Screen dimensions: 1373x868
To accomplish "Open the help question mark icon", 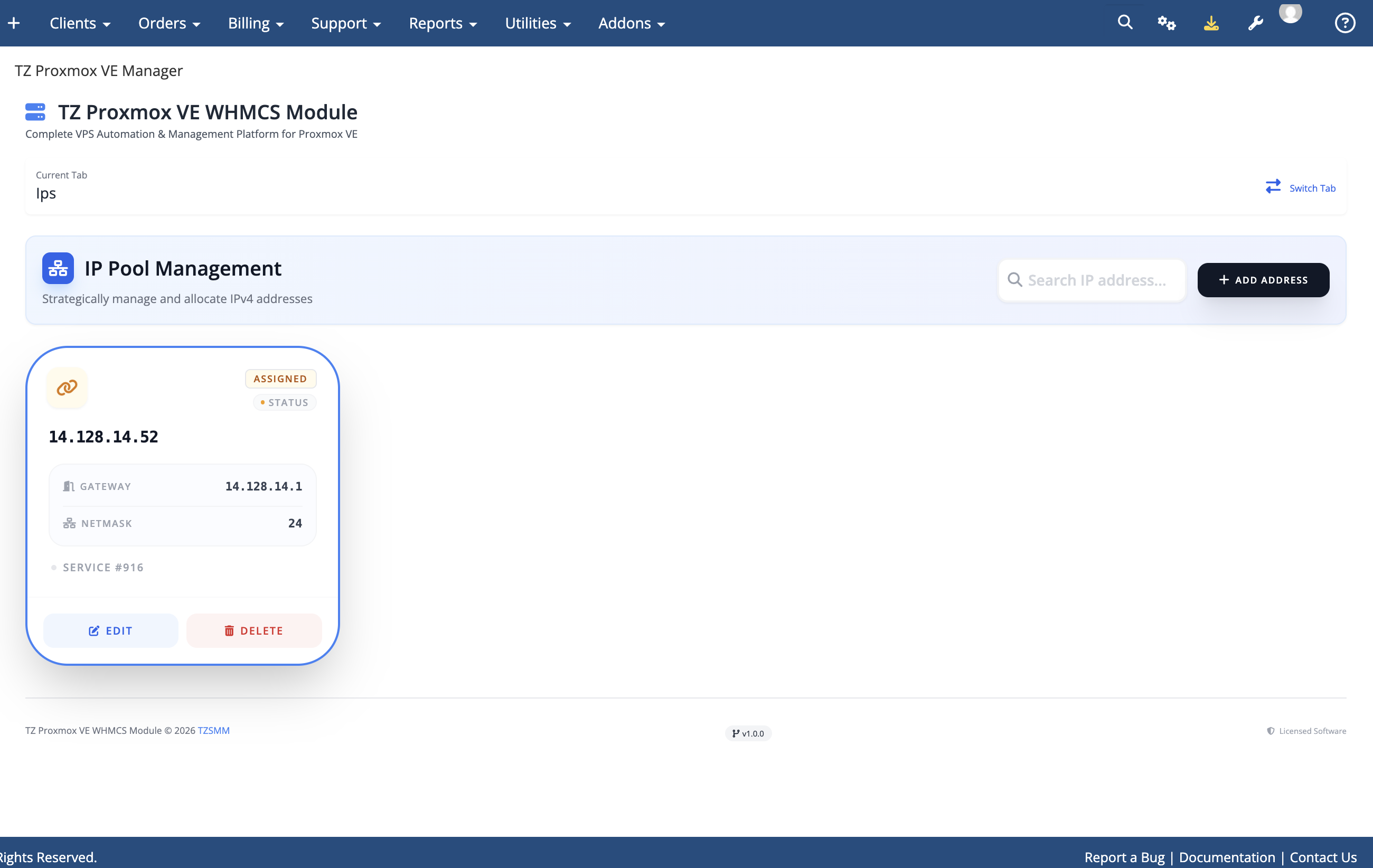I will coord(1344,23).
